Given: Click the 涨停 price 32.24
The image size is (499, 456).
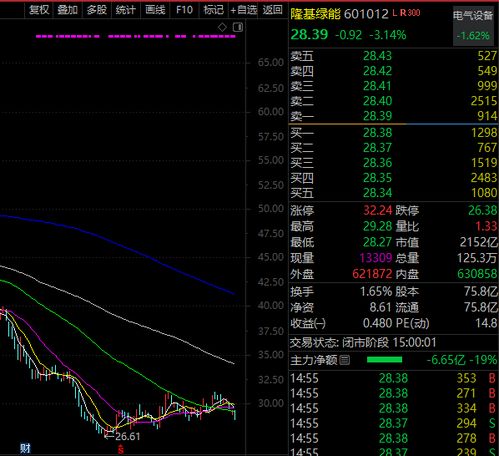Looking at the screenshot, I should (x=378, y=210).
